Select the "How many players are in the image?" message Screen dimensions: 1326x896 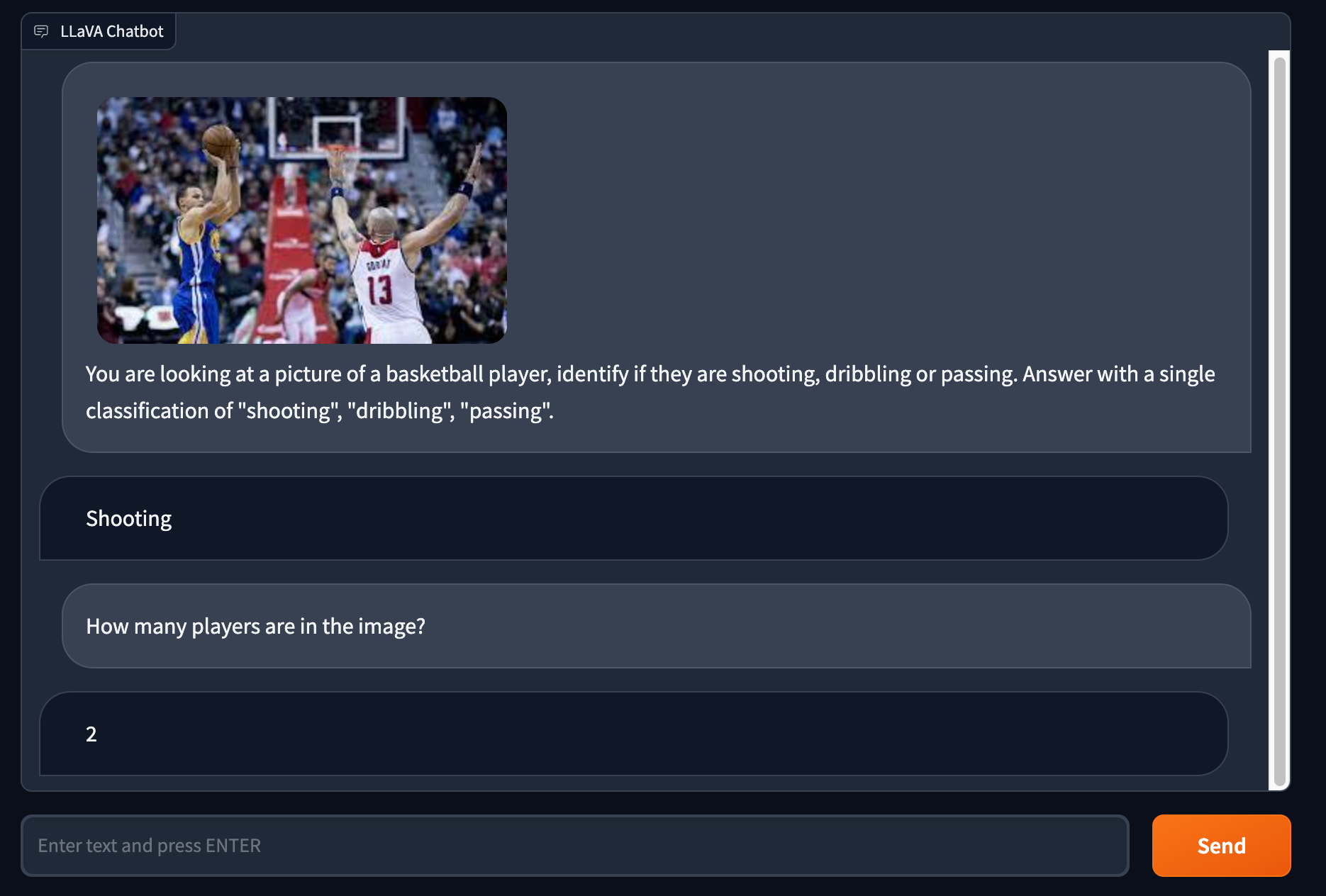657,626
